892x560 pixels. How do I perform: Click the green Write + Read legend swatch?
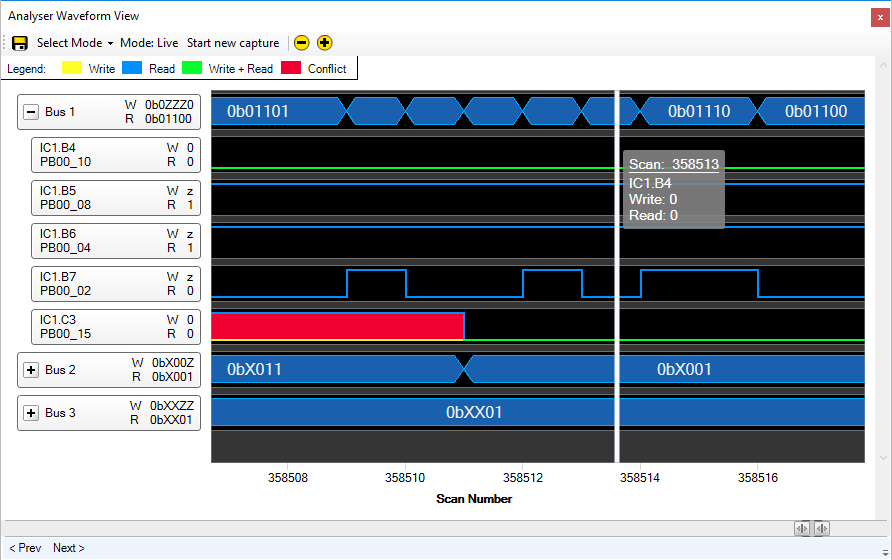click(x=192, y=68)
